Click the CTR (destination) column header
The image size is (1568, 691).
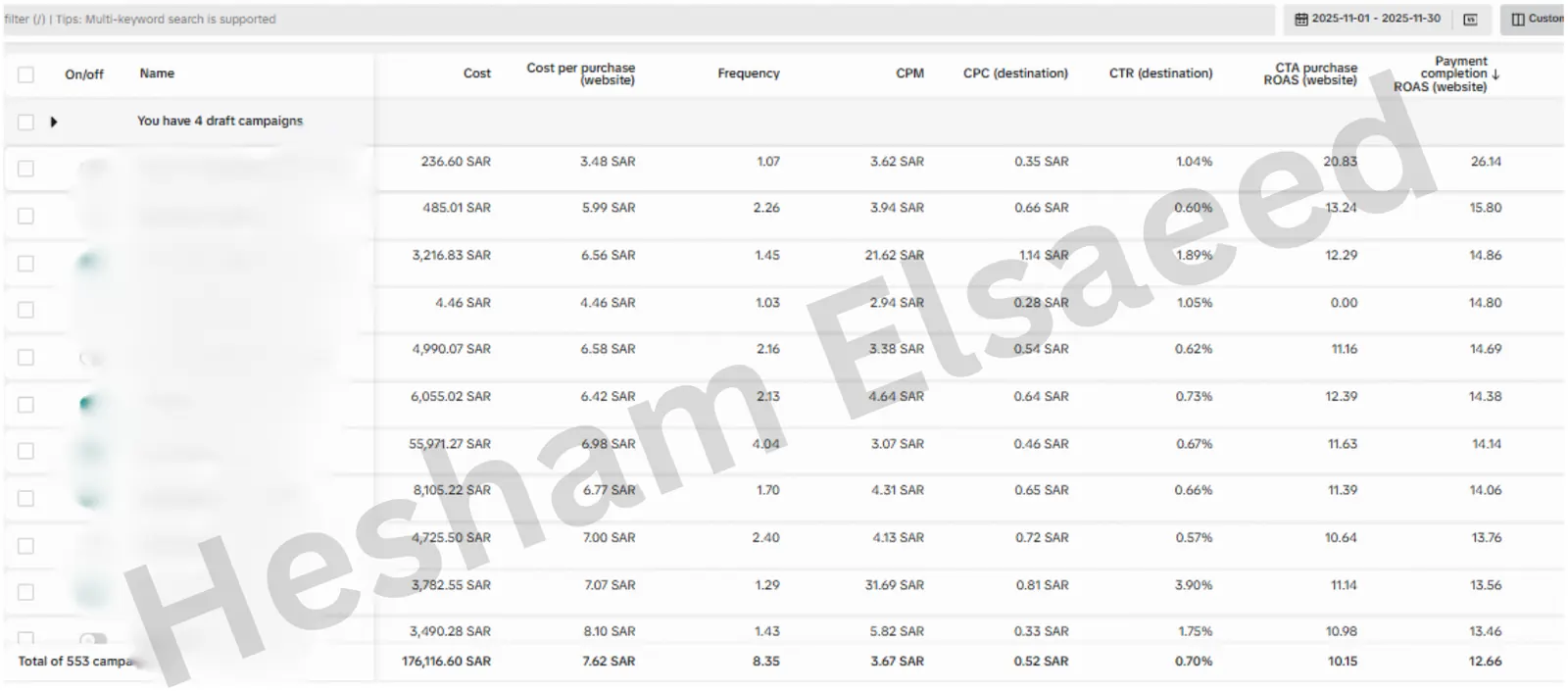1160,74
